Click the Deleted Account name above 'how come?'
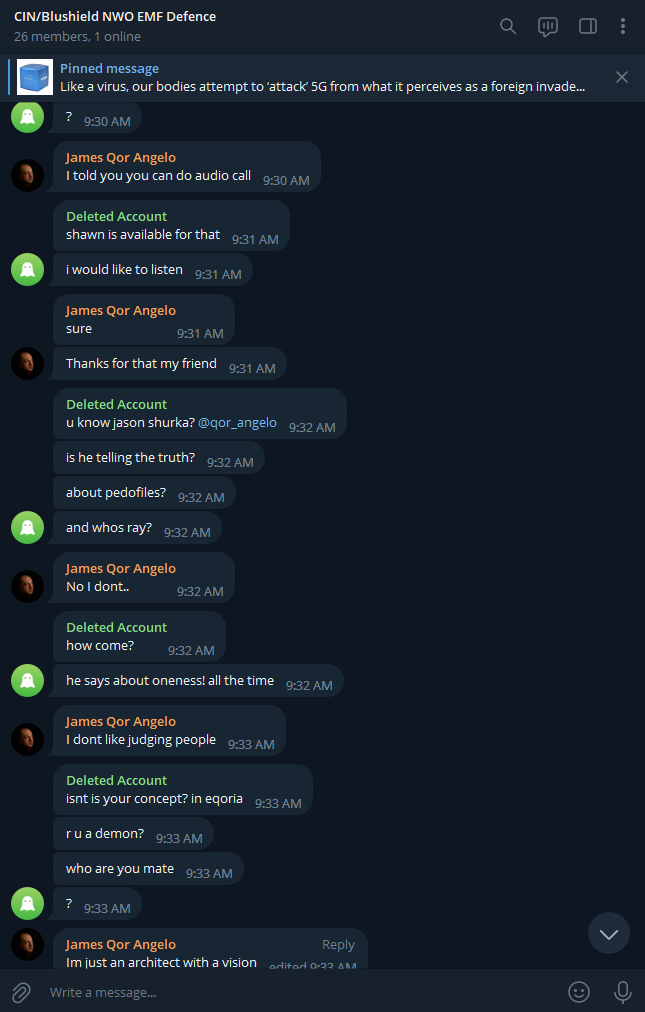 116,627
